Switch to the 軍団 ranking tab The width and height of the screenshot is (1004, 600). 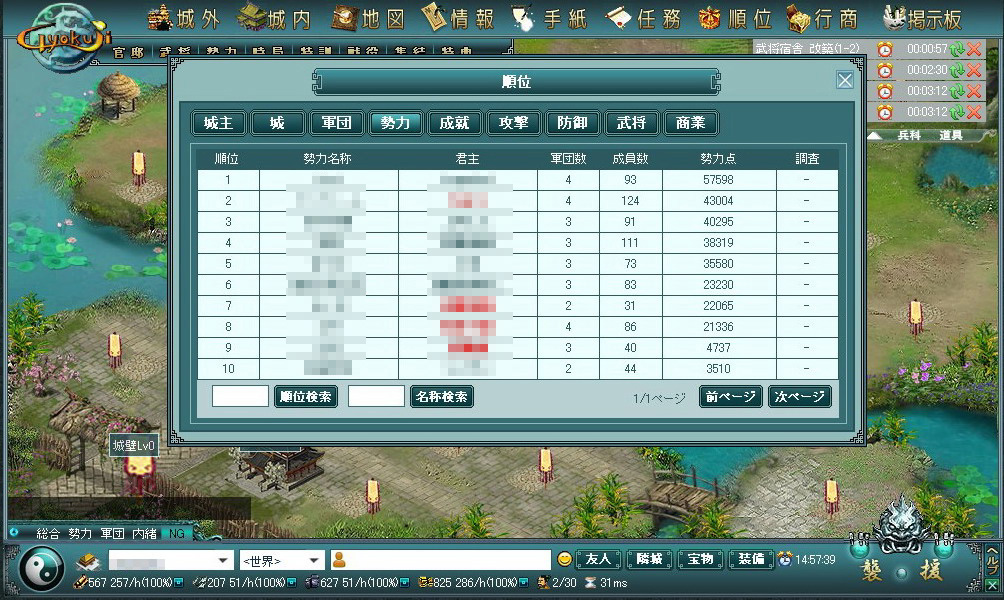[336, 123]
